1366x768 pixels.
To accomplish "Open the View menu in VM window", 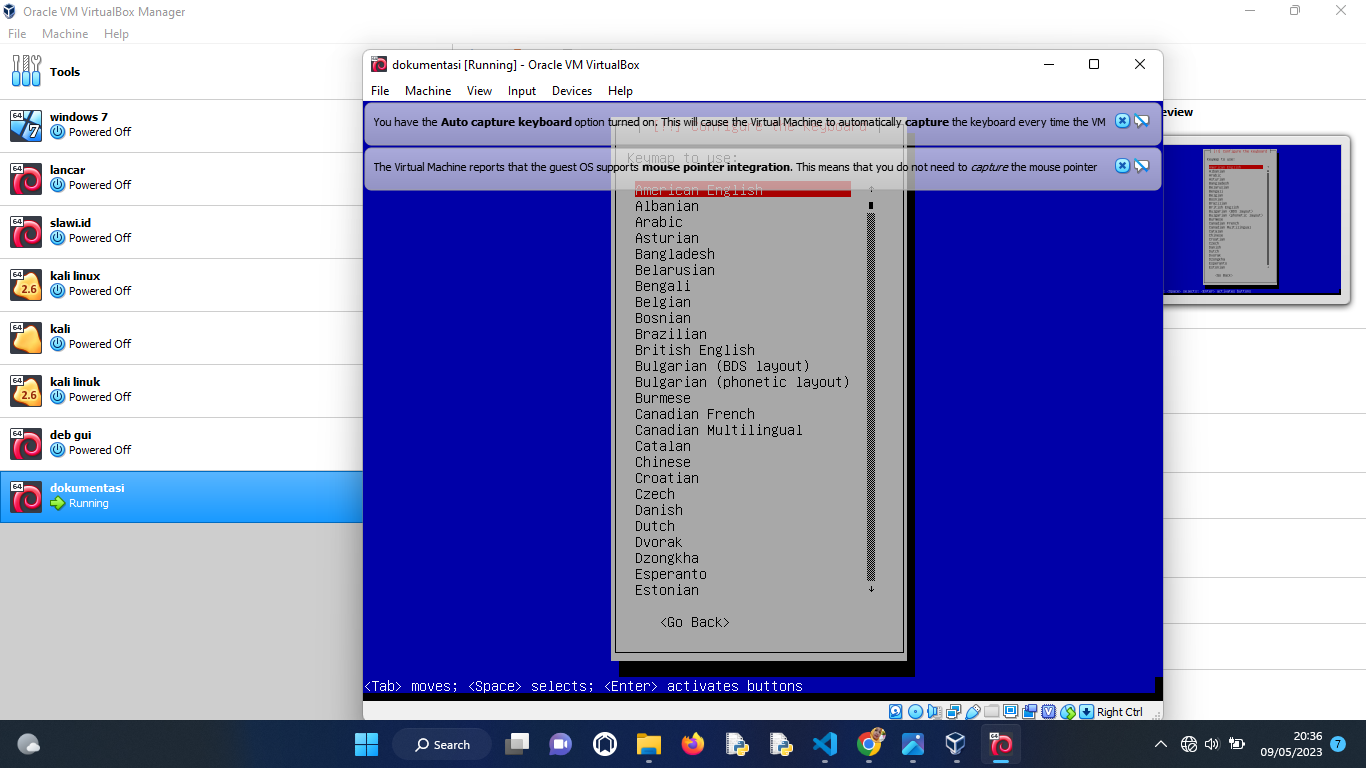I will [480, 91].
